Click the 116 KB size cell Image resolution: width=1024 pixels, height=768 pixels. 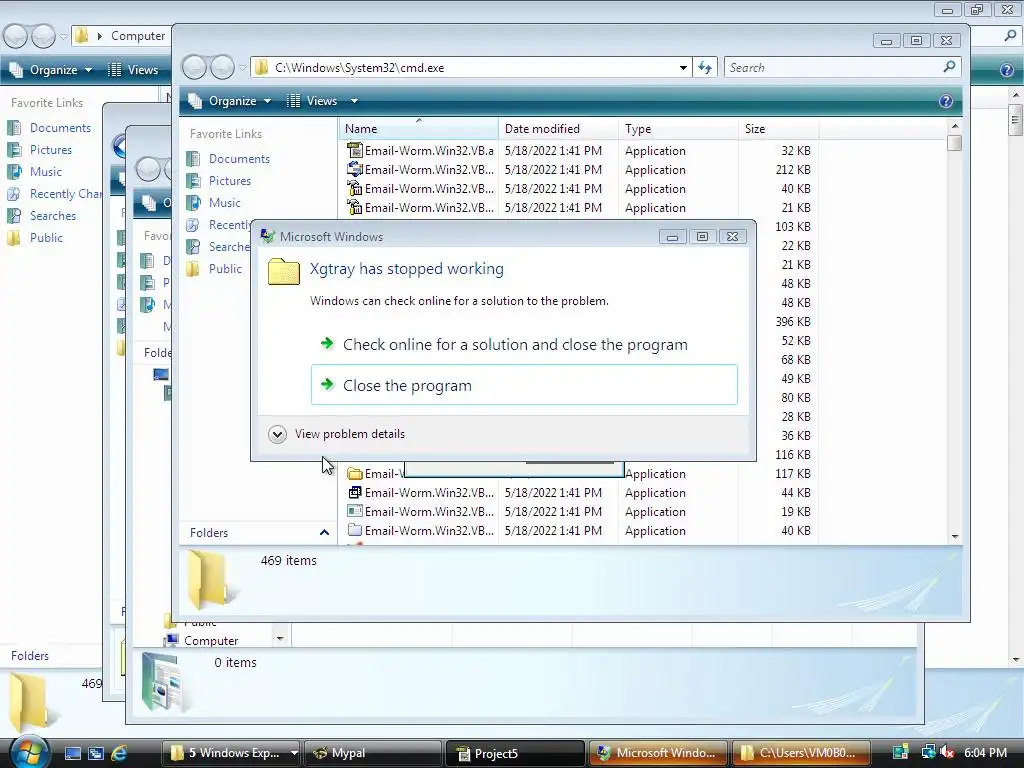[793, 455]
